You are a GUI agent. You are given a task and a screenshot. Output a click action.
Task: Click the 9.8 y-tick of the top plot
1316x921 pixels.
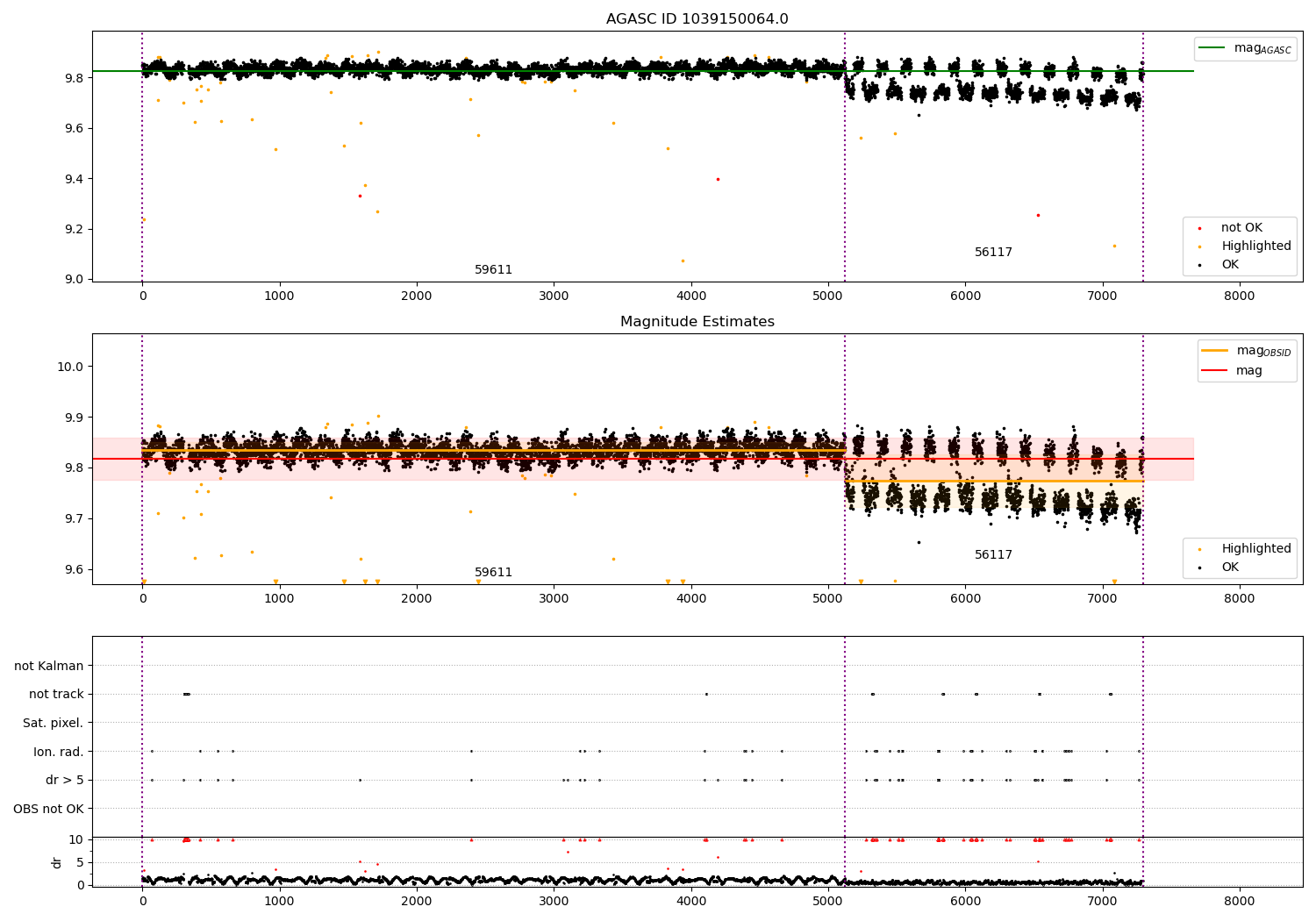[x=74, y=78]
